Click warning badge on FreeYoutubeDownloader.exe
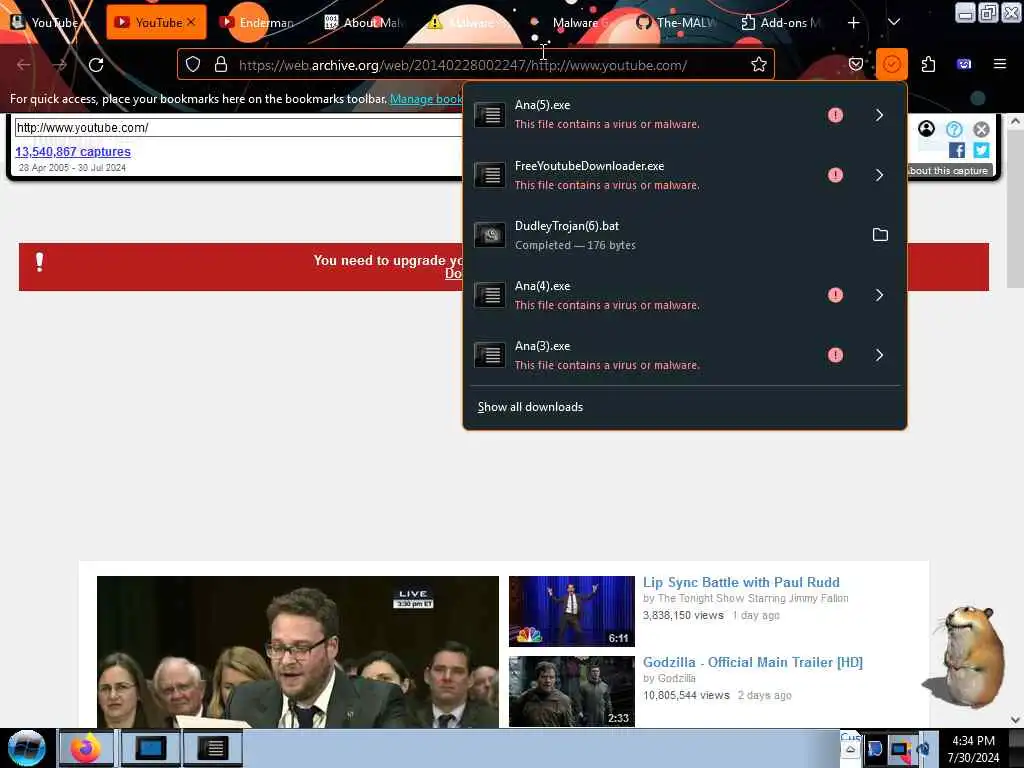 pos(835,175)
